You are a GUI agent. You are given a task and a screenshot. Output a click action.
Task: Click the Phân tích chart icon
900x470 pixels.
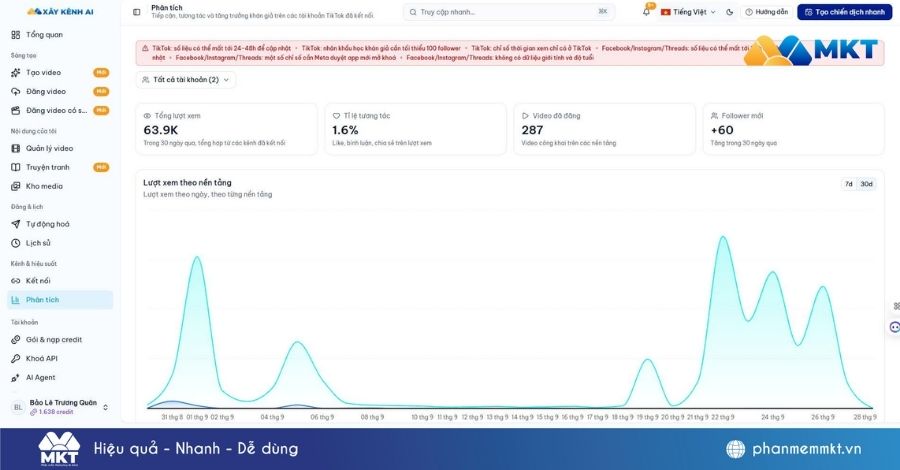click(x=15, y=300)
